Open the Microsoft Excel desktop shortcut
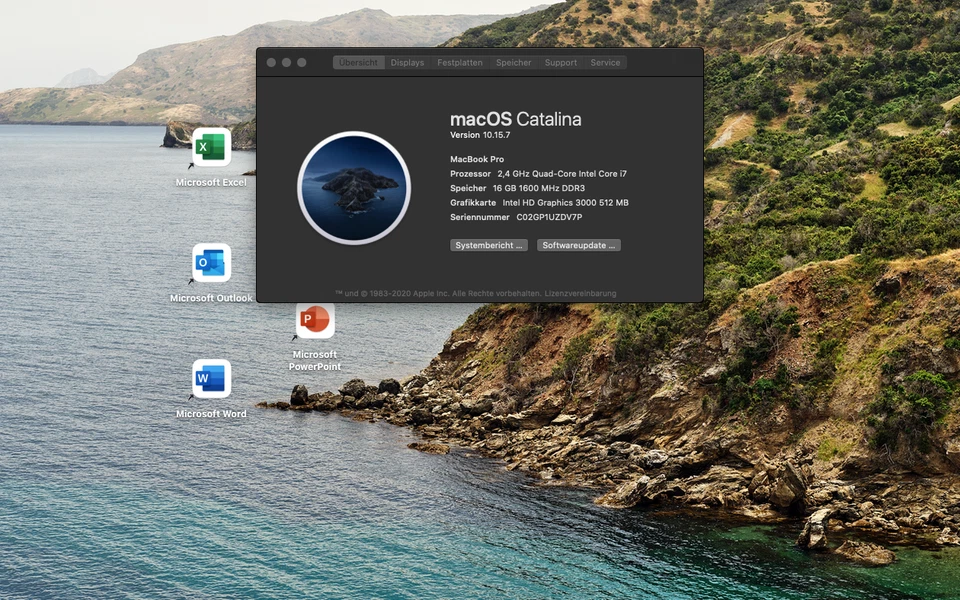 coord(211,148)
